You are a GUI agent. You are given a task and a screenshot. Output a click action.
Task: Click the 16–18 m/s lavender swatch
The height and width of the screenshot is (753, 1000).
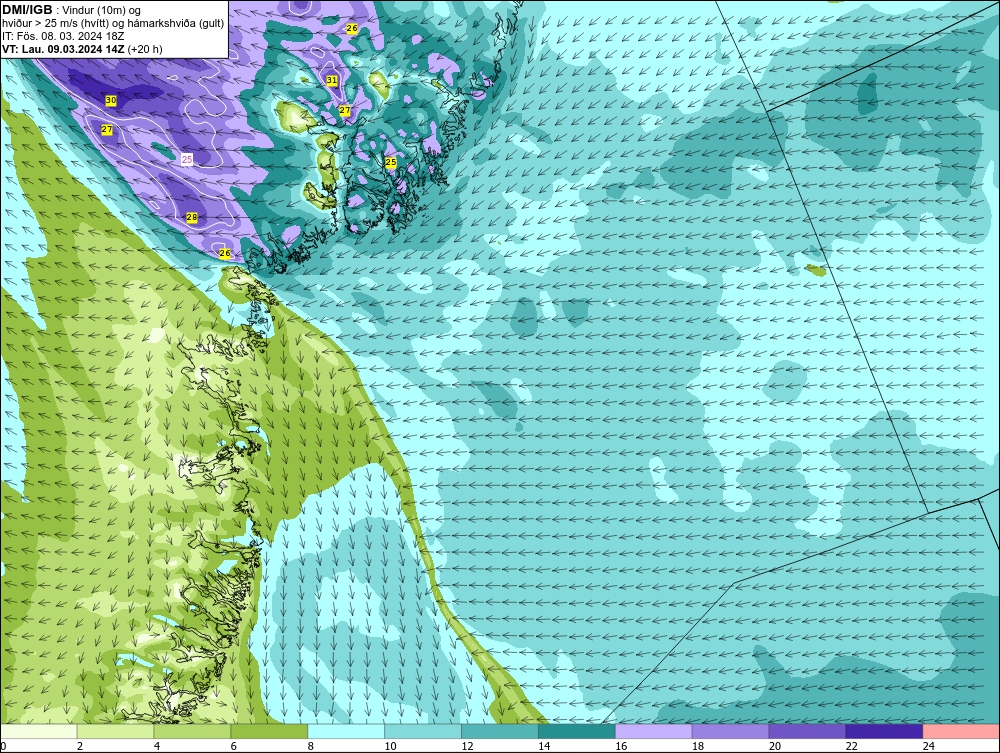pyautogui.click(x=654, y=731)
